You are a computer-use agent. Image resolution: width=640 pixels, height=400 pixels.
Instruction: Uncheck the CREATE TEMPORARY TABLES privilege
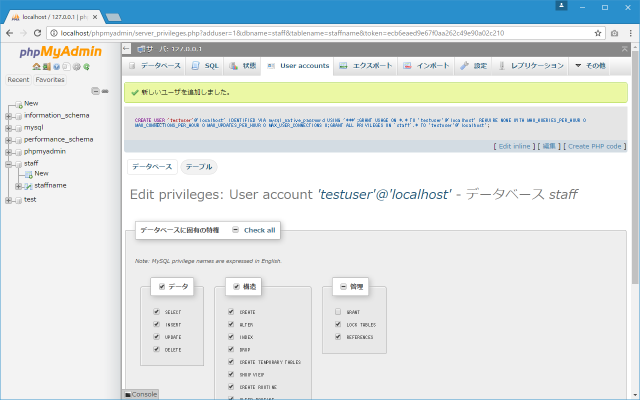(231, 361)
